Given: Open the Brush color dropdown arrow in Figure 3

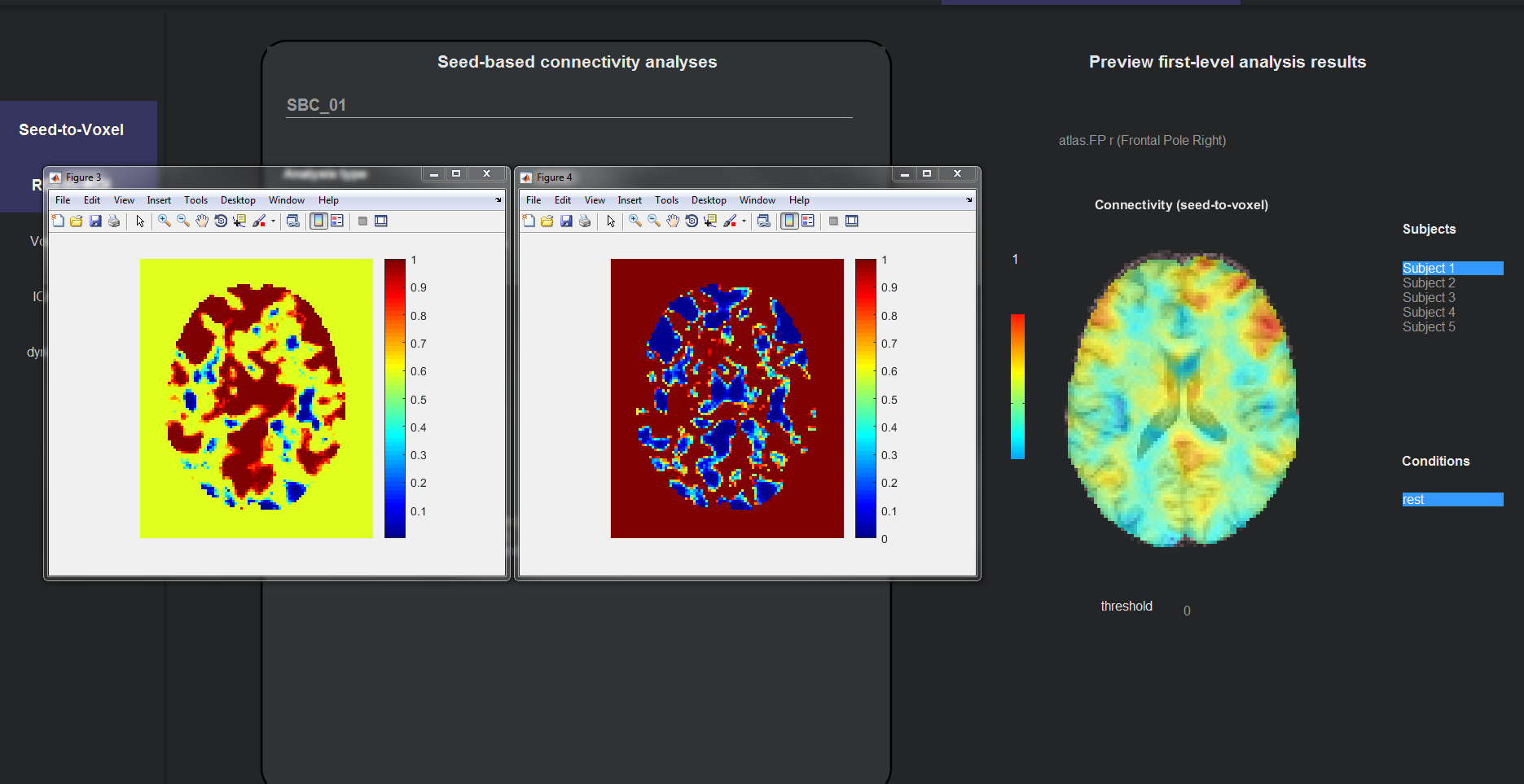Looking at the screenshot, I should click(273, 221).
